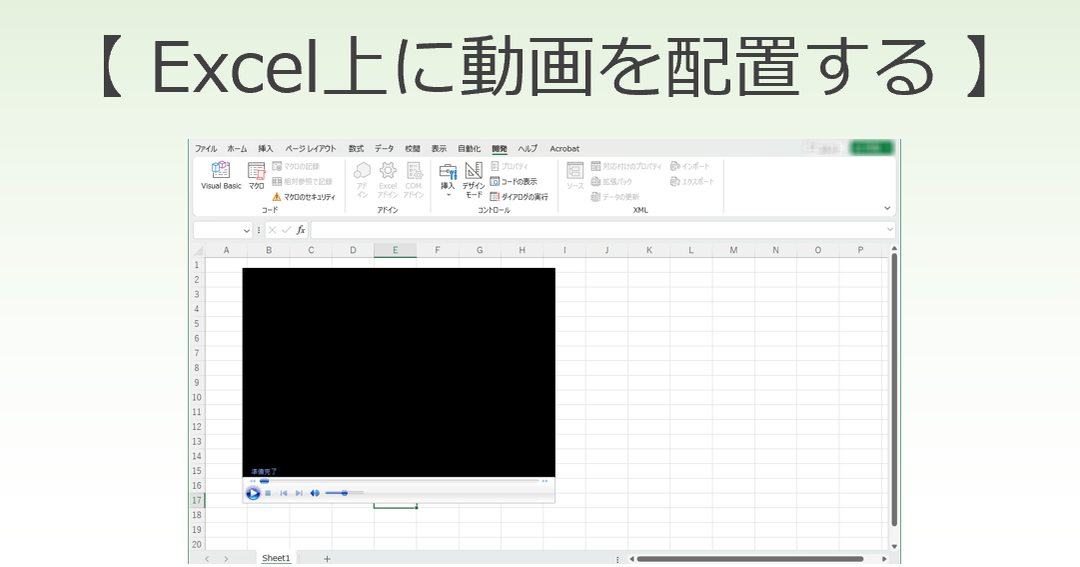Switch to the Acrobat tab

[564, 148]
